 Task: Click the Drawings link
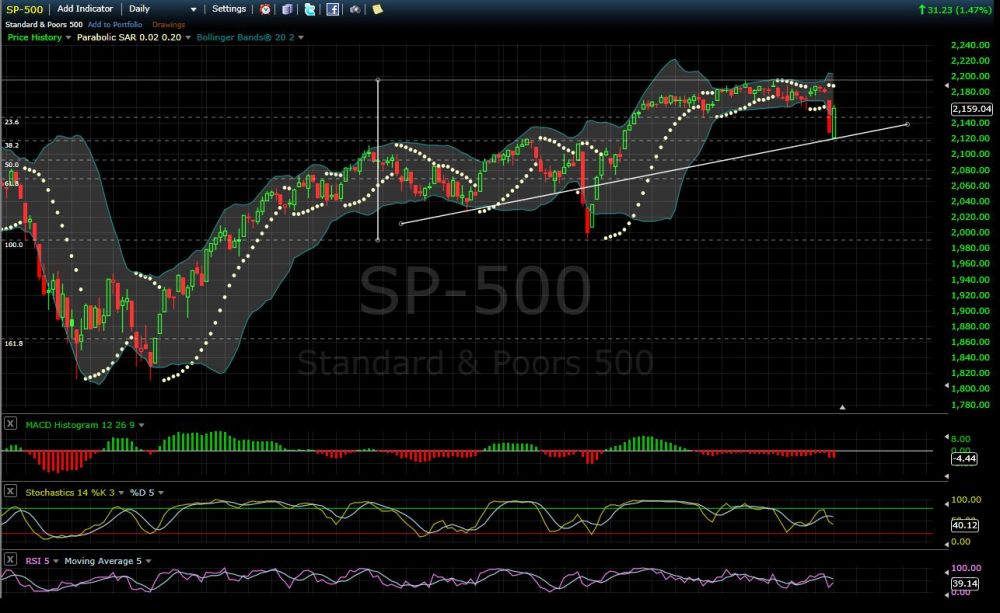(168, 23)
